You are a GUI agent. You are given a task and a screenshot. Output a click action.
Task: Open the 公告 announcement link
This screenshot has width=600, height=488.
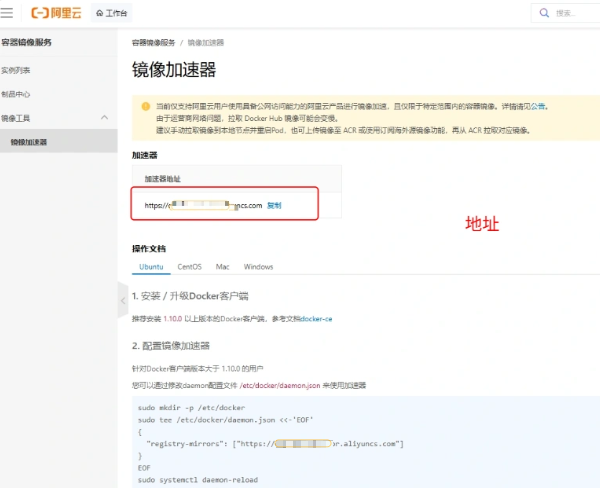[x=538, y=106]
